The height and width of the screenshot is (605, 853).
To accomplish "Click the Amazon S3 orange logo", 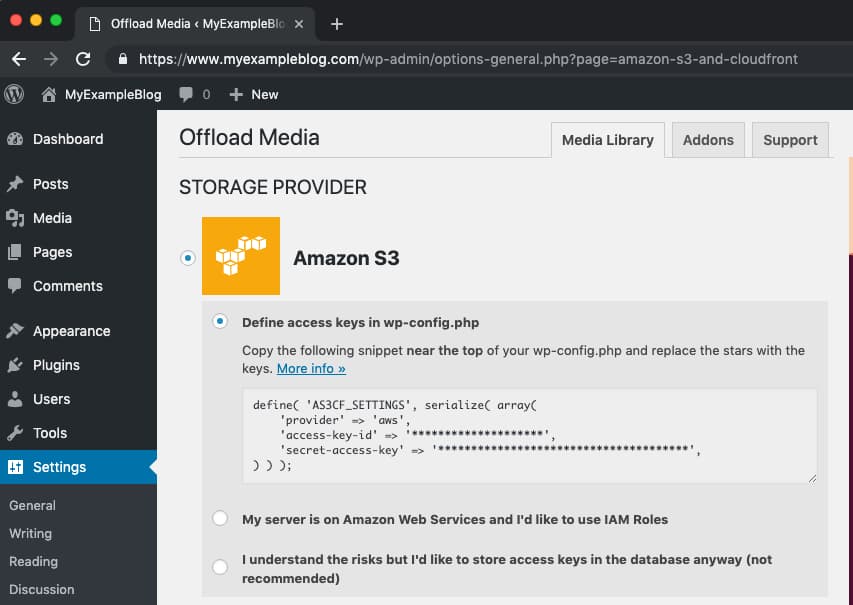I will point(241,256).
